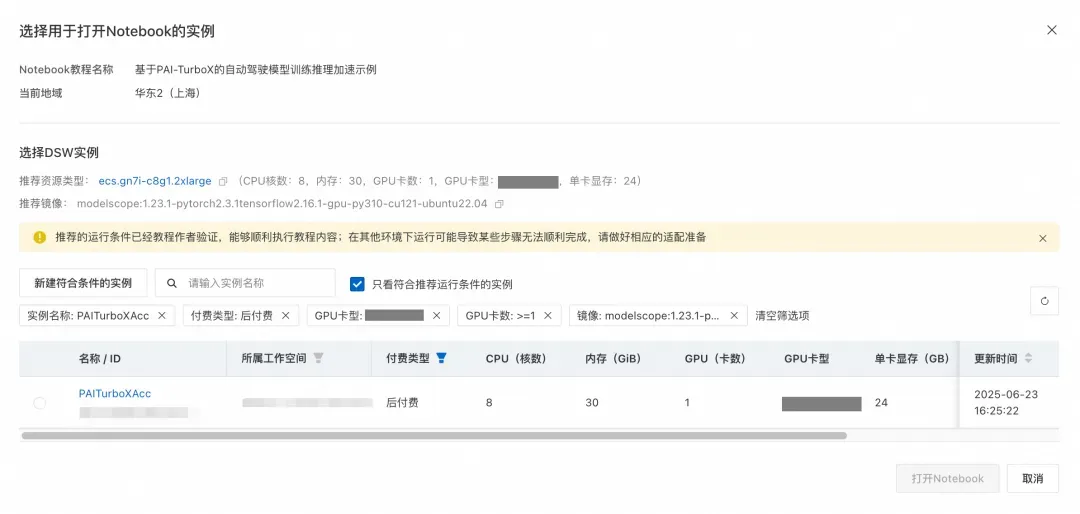The width and height of the screenshot is (1080, 514).
Task: Click the CPU（核数） column header
Action: point(516,358)
